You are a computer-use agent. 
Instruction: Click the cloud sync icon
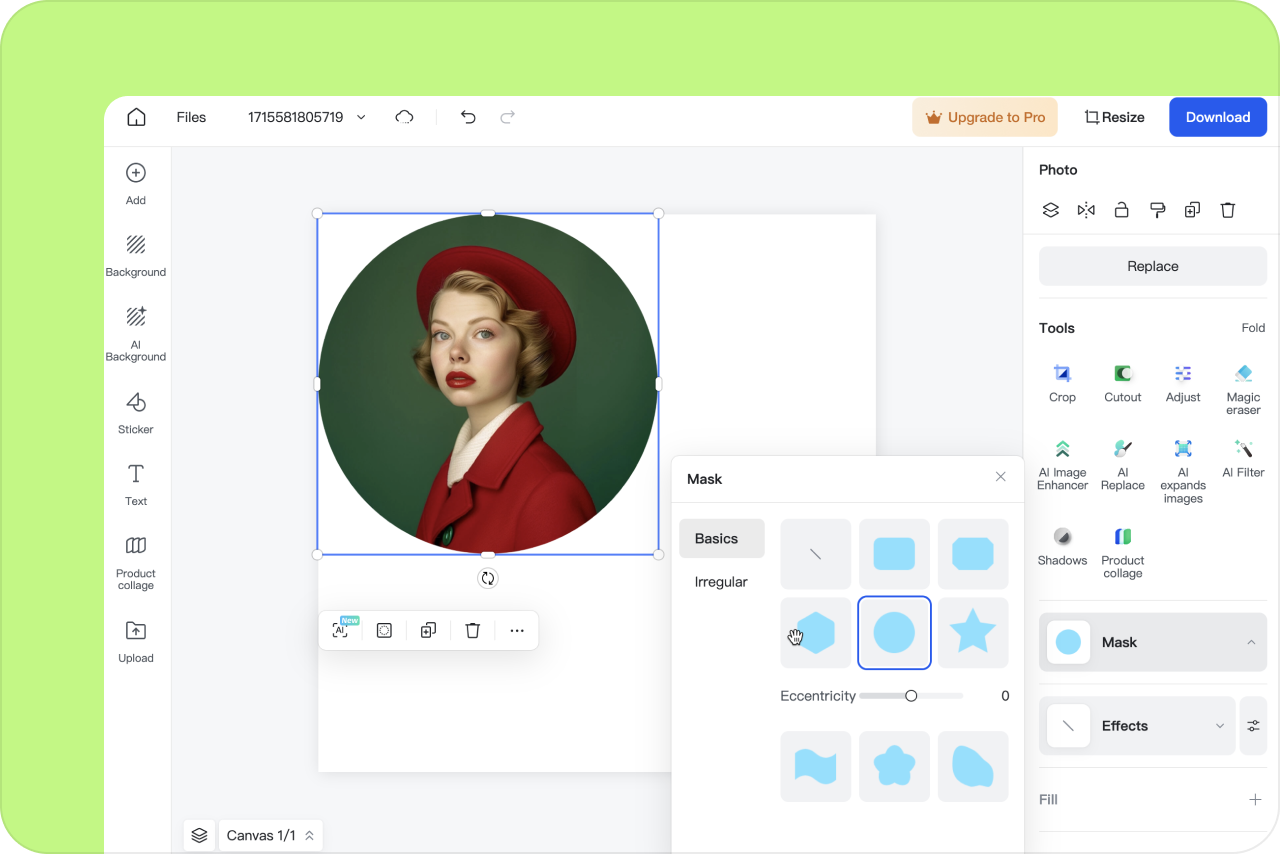[x=404, y=117]
